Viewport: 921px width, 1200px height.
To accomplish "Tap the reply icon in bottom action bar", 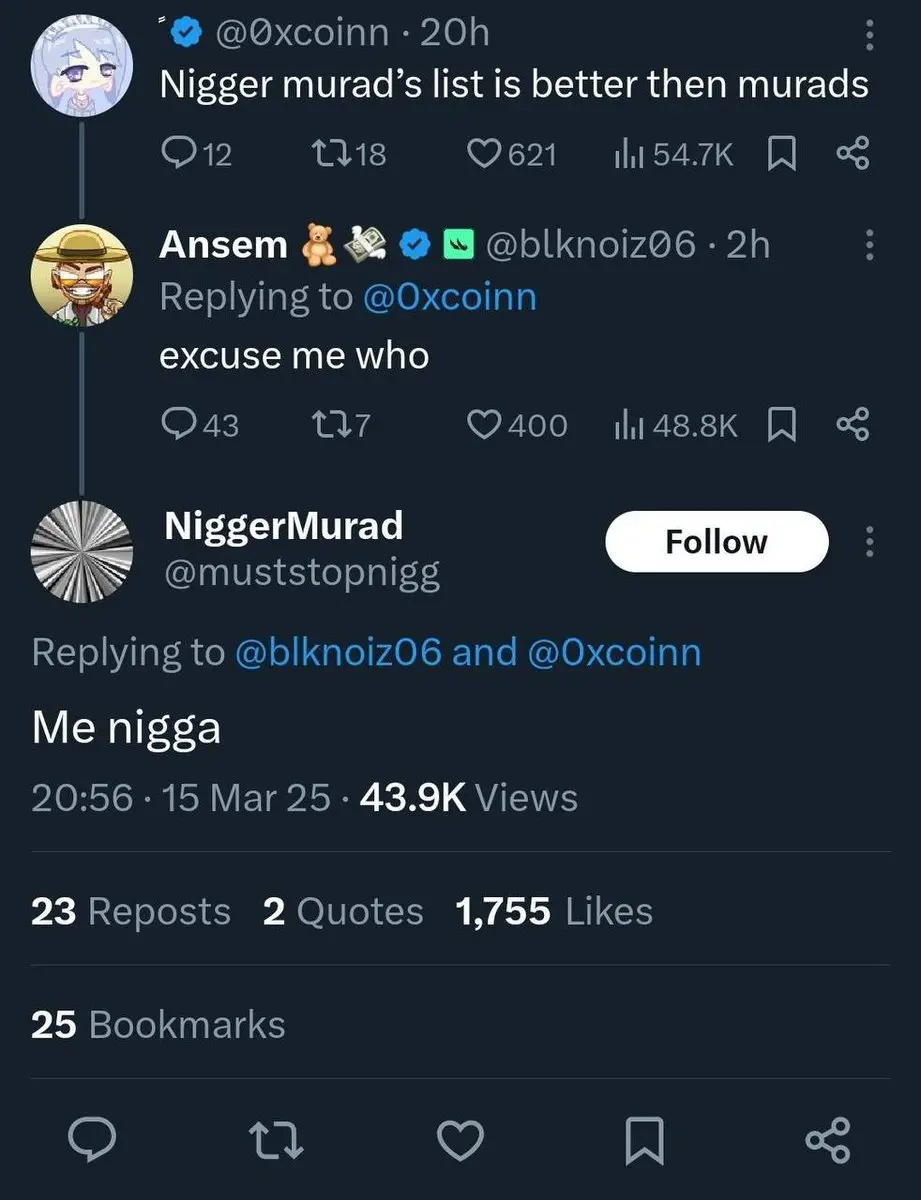I will 91,1140.
